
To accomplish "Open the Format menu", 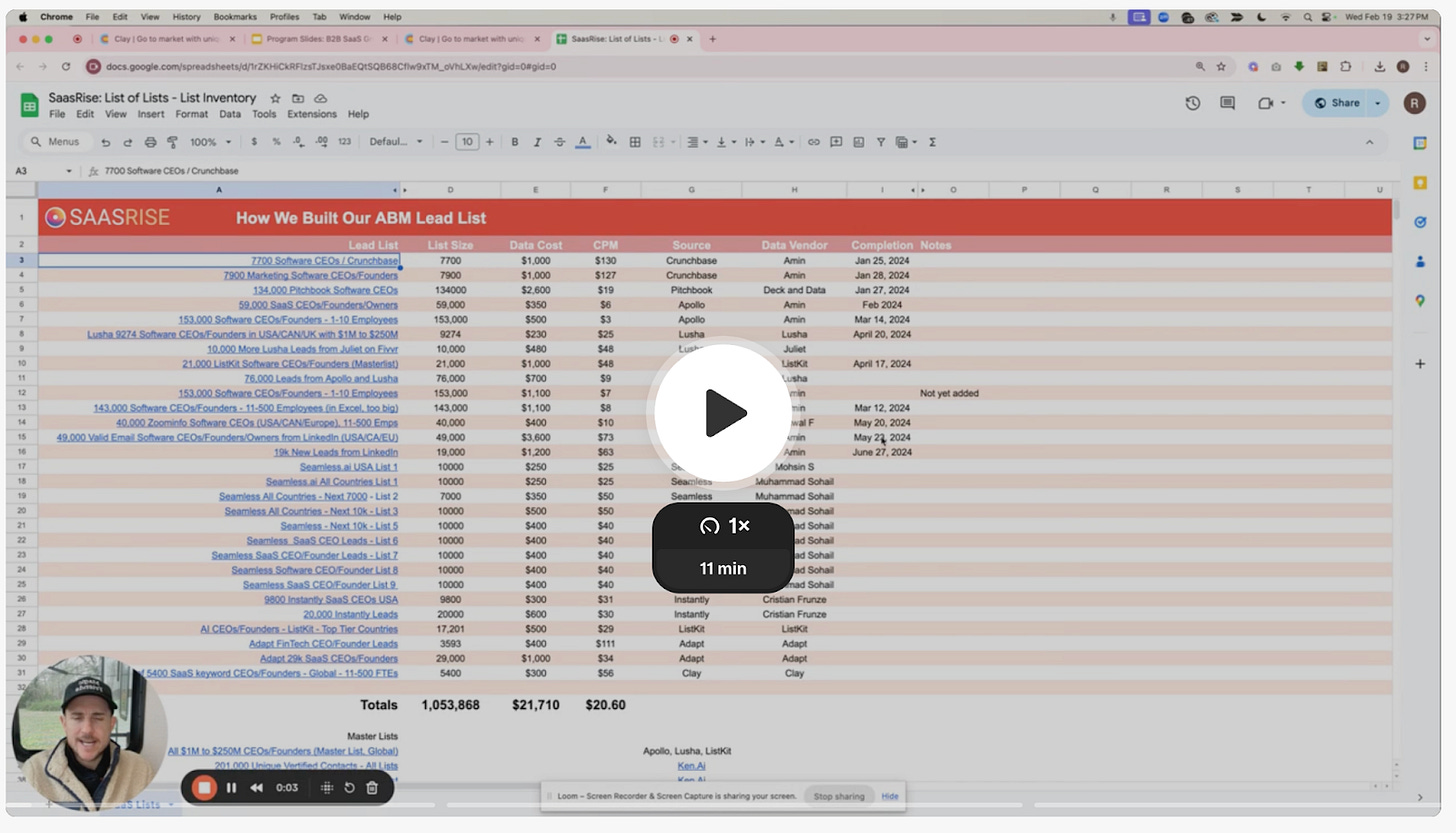I will pos(192,114).
